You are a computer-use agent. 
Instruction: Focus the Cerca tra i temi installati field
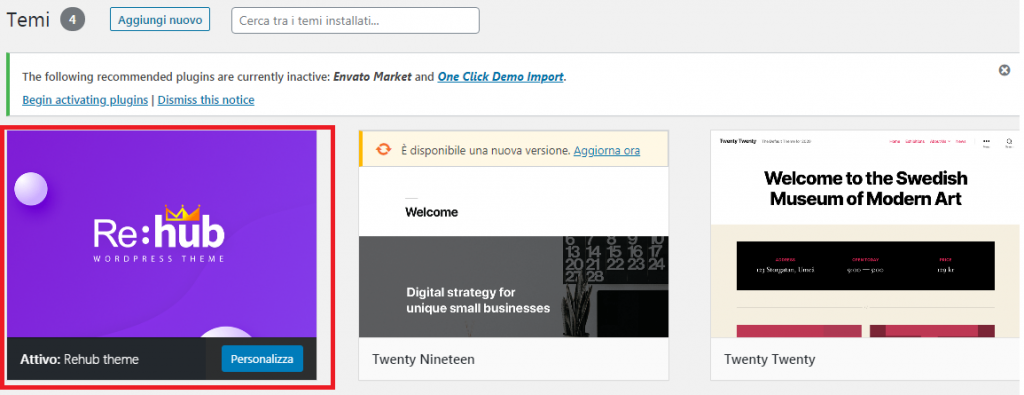[x=355, y=20]
